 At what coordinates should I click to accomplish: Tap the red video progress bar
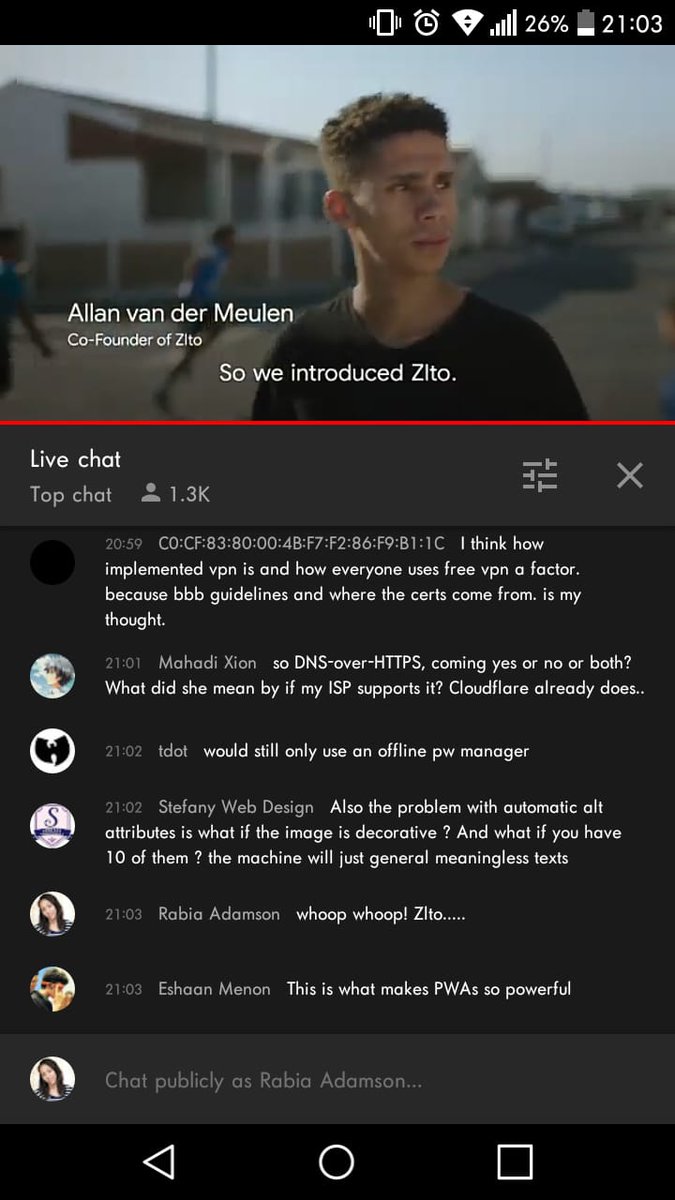pos(337,422)
